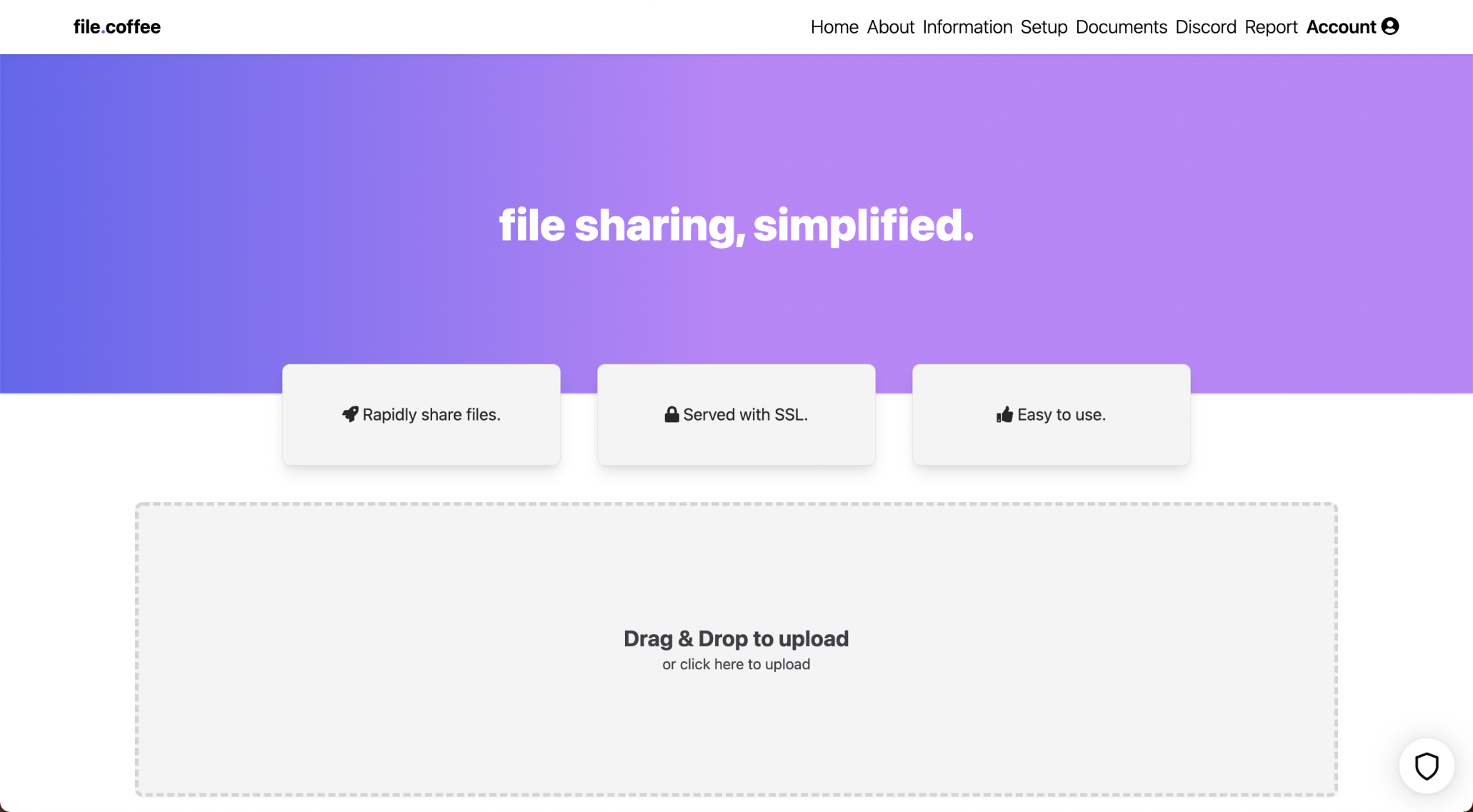Click the 'file sharing, simplified.' headline
Screen dimensions: 1473x812
(736, 226)
